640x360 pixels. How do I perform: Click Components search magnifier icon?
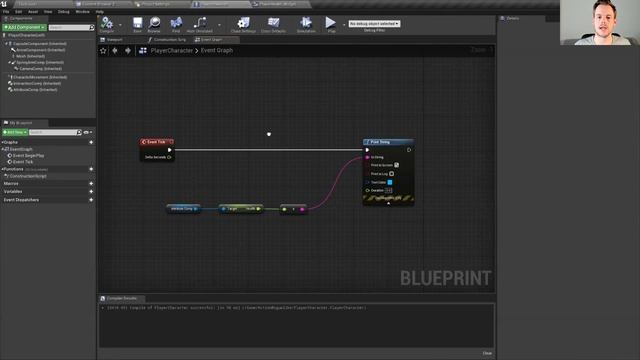tap(92, 27)
